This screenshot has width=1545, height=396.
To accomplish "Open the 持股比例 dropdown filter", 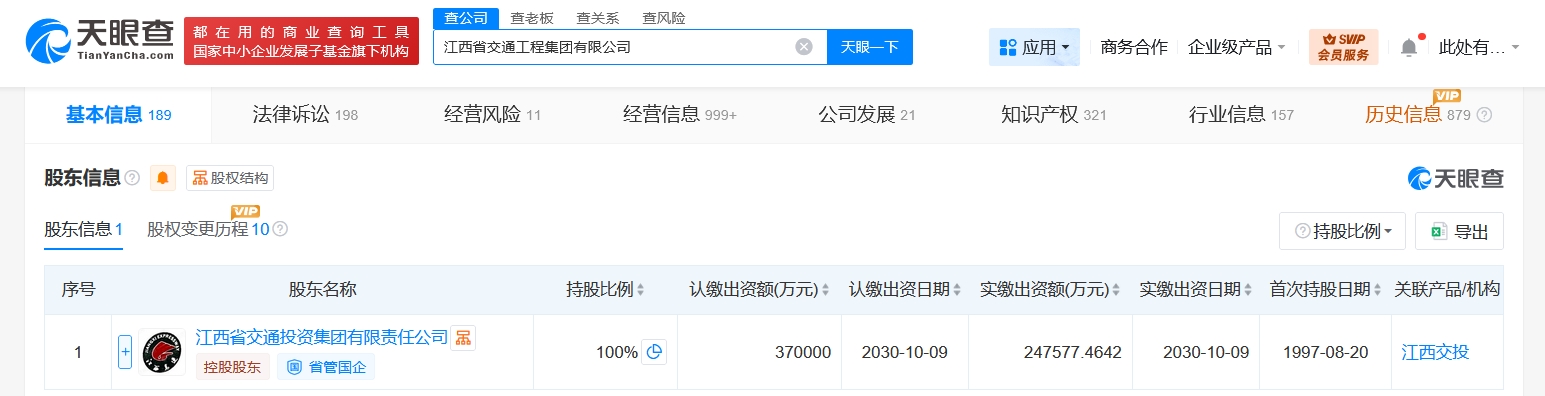I will point(1343,231).
